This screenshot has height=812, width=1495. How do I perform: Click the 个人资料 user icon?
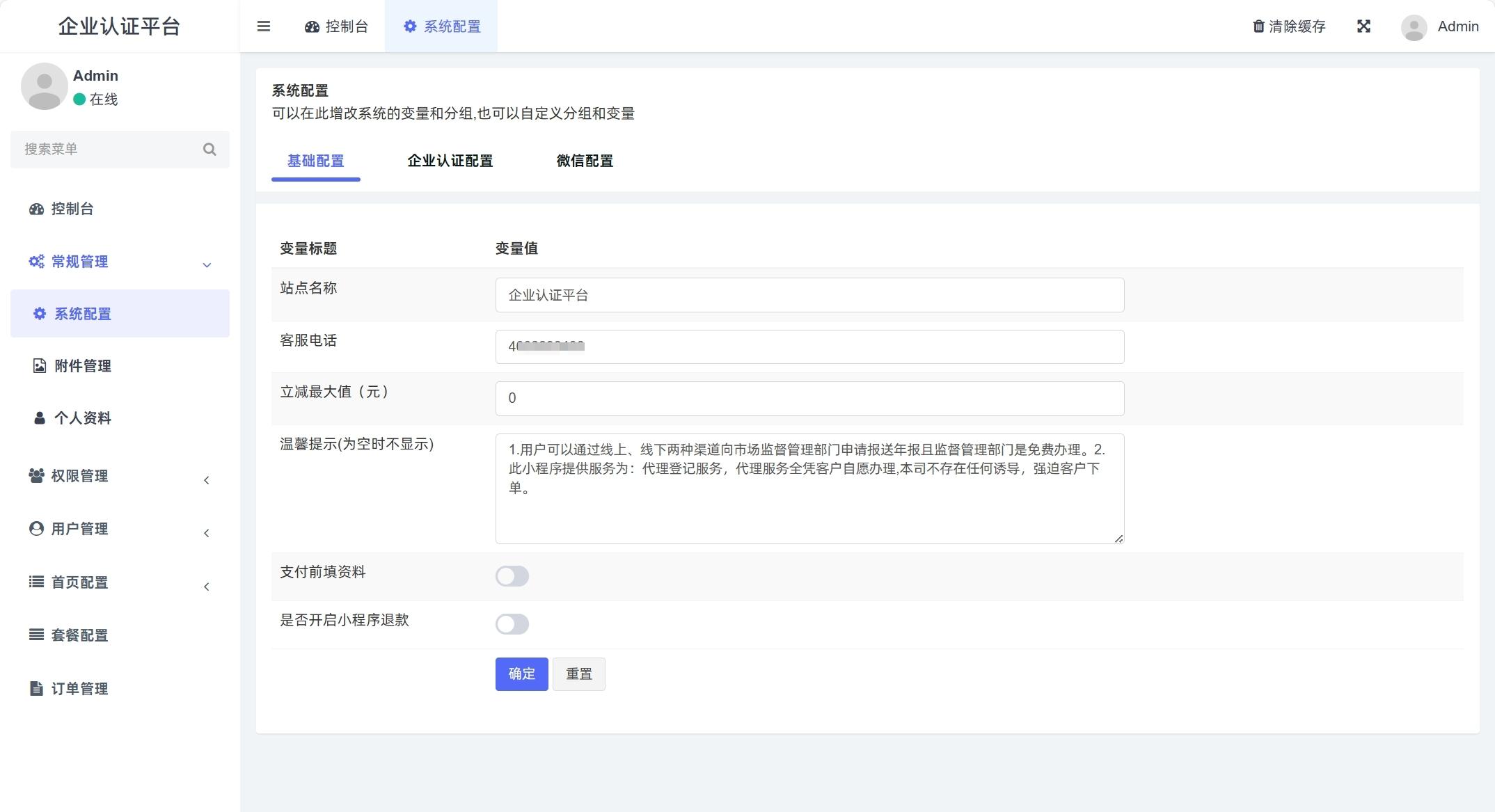tap(40, 418)
